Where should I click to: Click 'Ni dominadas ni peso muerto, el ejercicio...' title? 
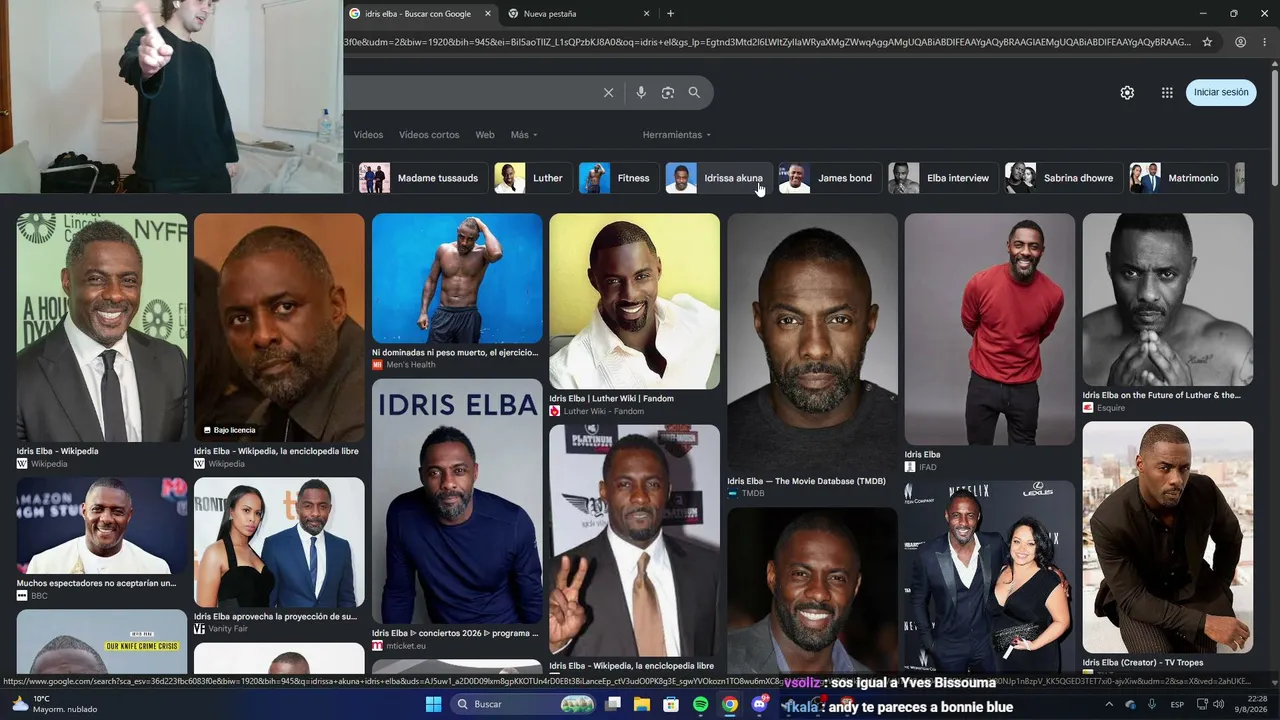click(455, 352)
